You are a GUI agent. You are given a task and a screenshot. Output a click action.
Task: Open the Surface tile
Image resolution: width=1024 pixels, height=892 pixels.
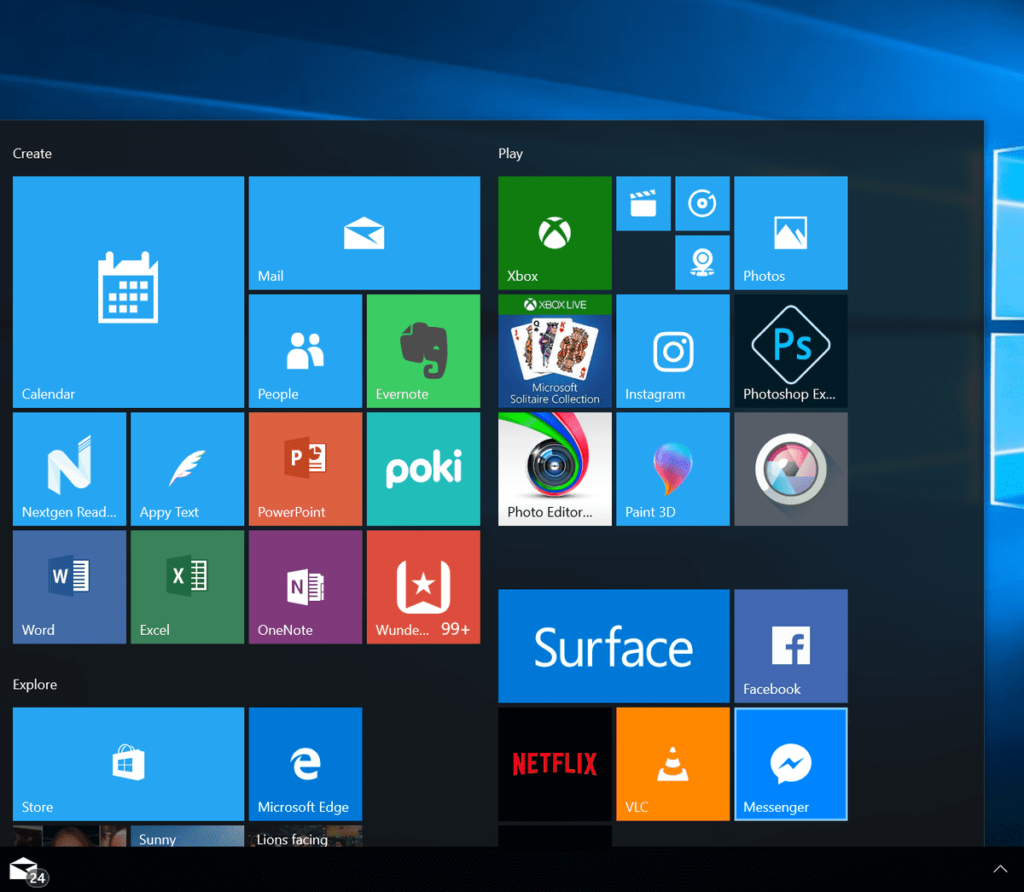tap(614, 646)
